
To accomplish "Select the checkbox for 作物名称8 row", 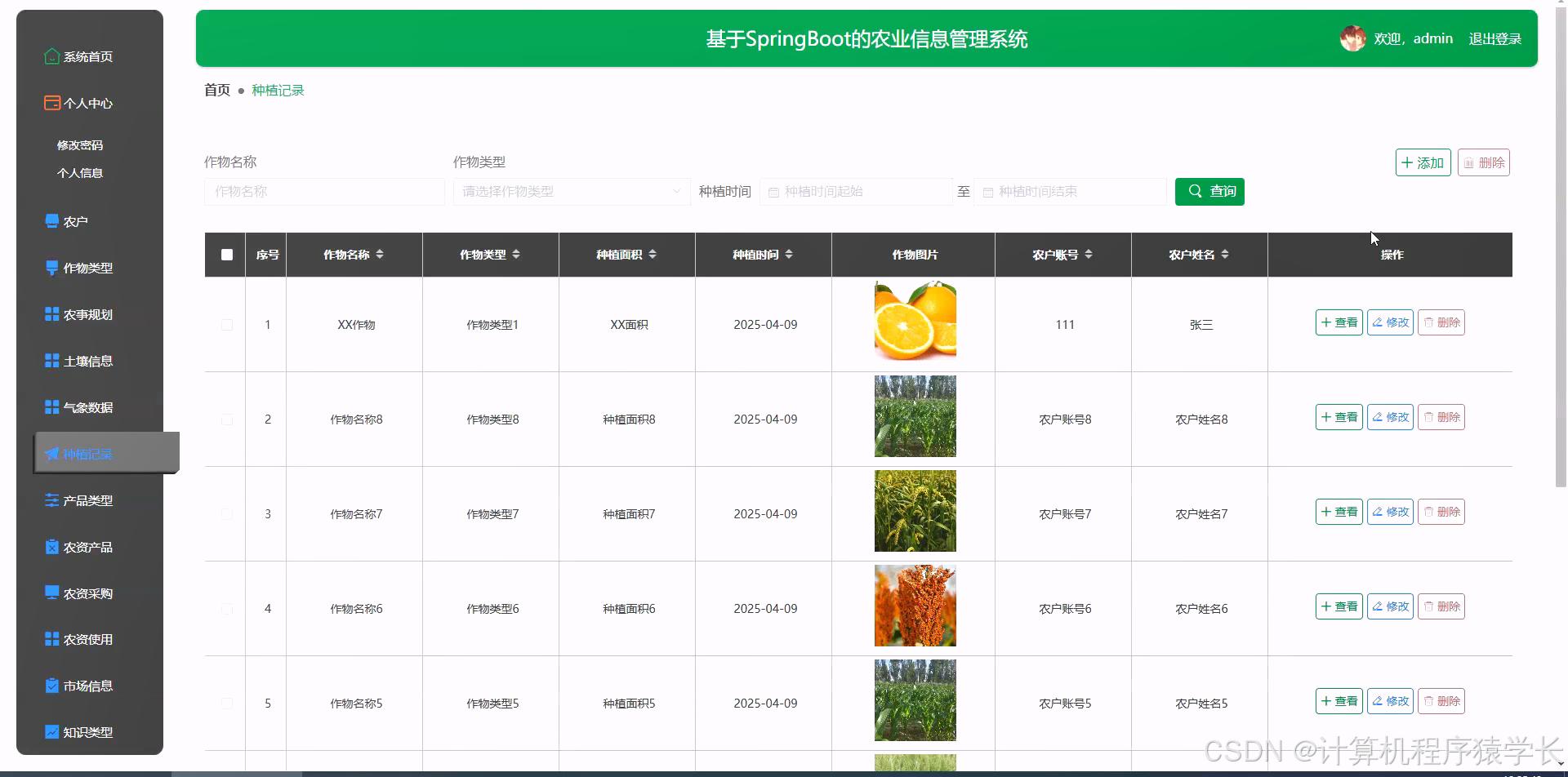I will pyautogui.click(x=226, y=419).
